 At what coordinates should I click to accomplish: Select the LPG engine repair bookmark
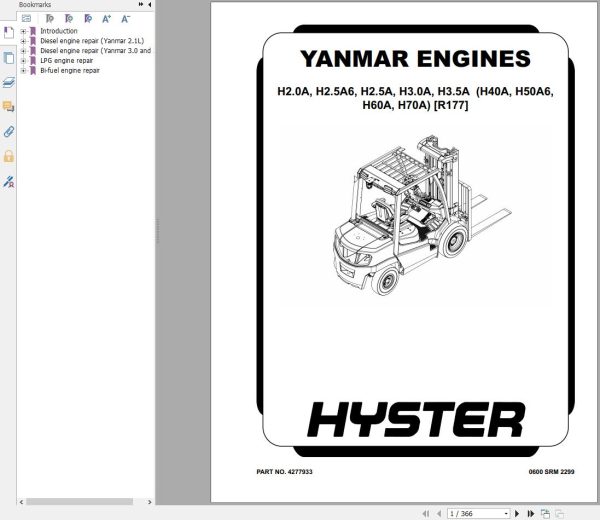point(67,60)
